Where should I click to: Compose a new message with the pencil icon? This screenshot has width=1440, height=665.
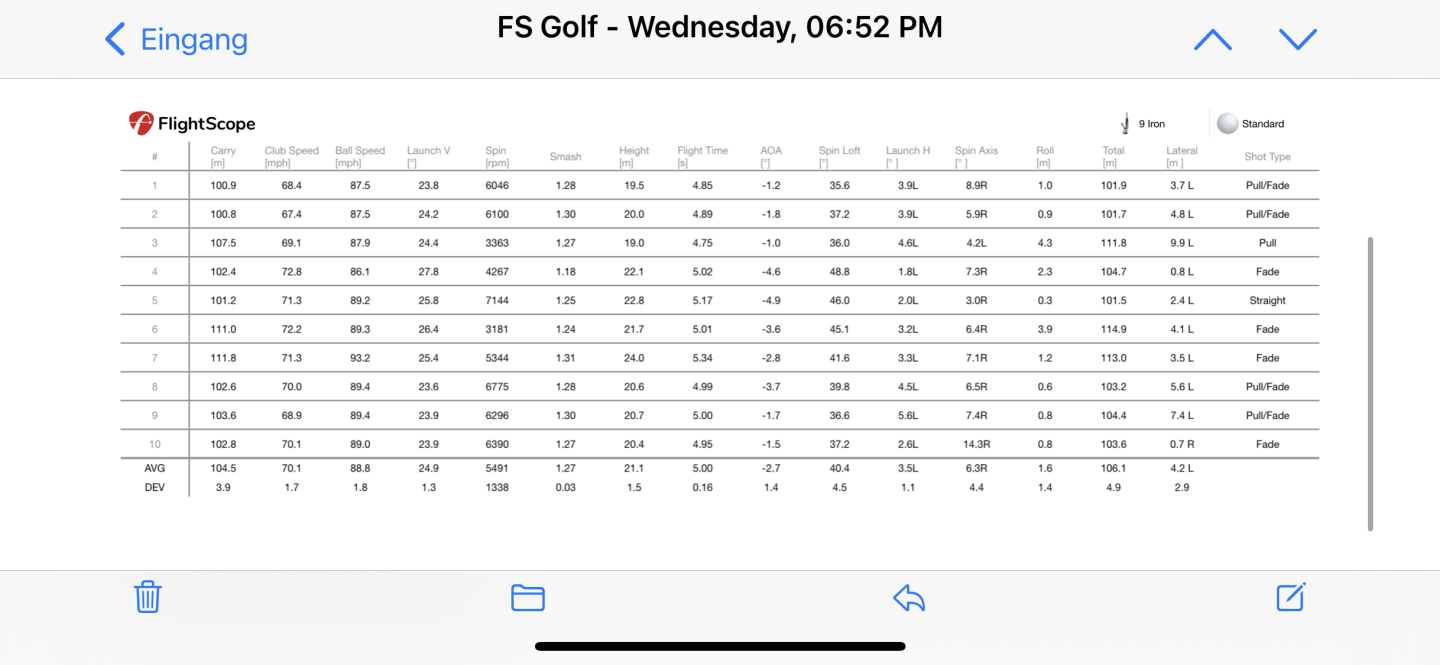(1291, 596)
